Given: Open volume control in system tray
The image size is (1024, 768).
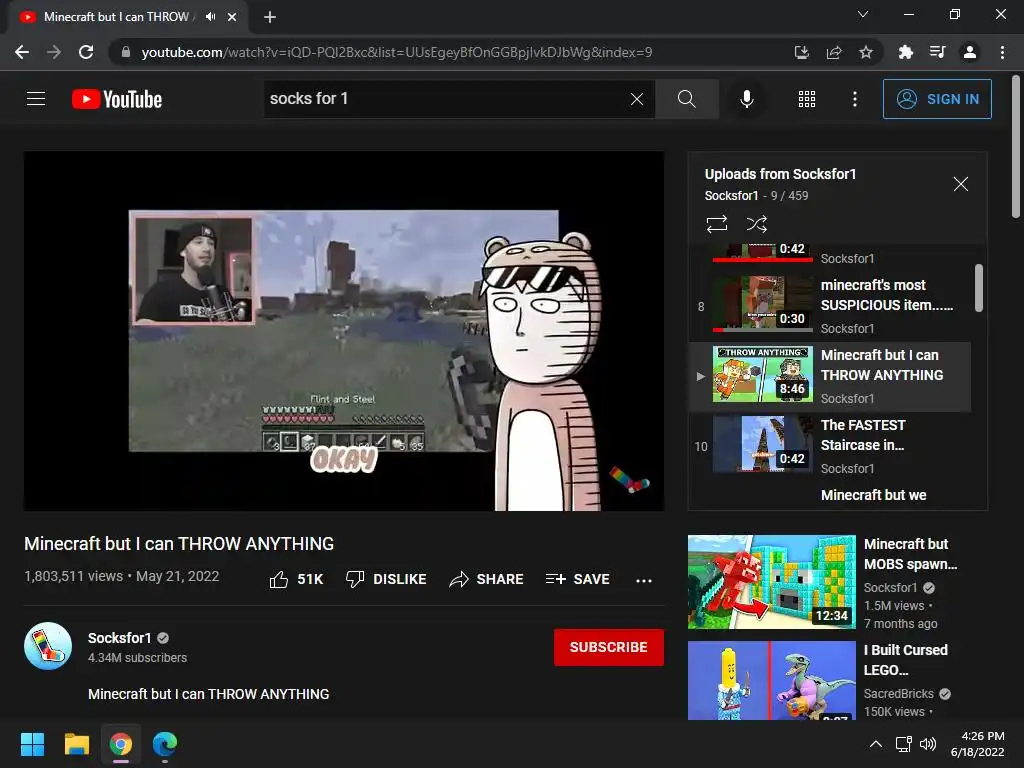Looking at the screenshot, I should pos(927,744).
